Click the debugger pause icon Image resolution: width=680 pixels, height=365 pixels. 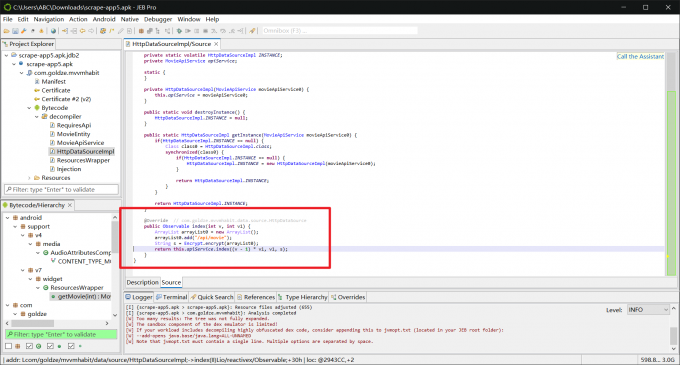pos(196,31)
